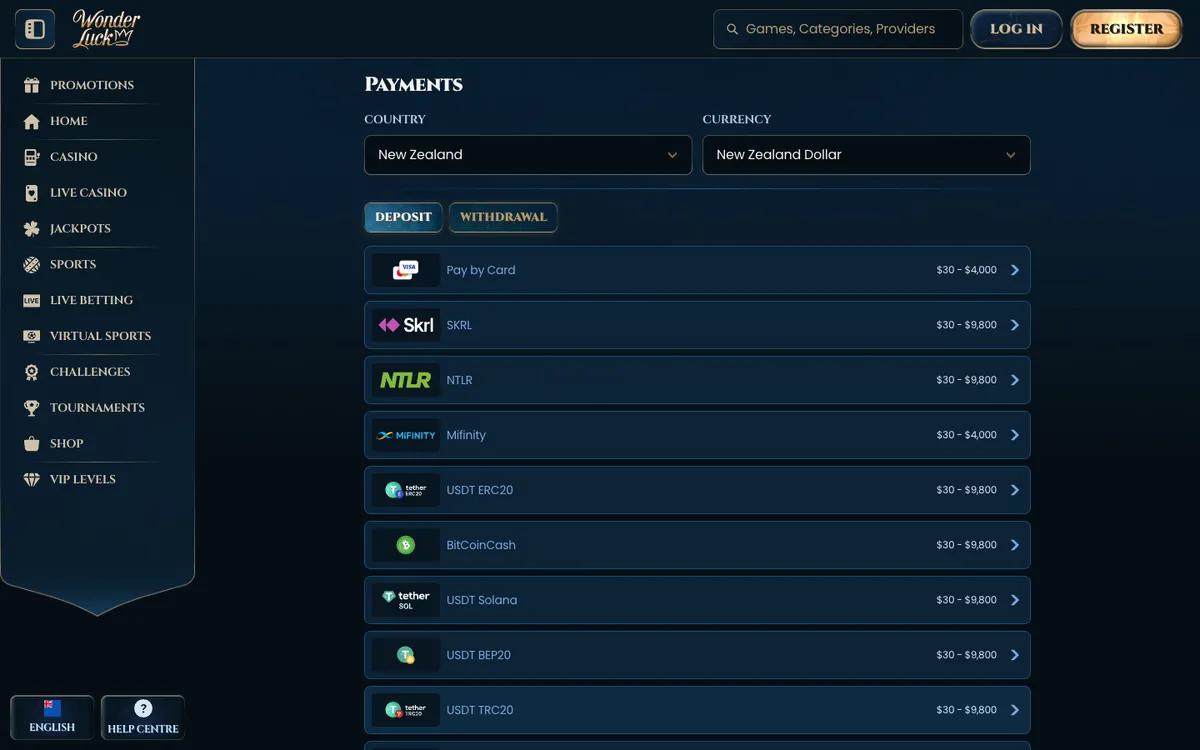The image size is (1200, 750).
Task: Expand Mifinity row chevron
Action: coord(1015,435)
